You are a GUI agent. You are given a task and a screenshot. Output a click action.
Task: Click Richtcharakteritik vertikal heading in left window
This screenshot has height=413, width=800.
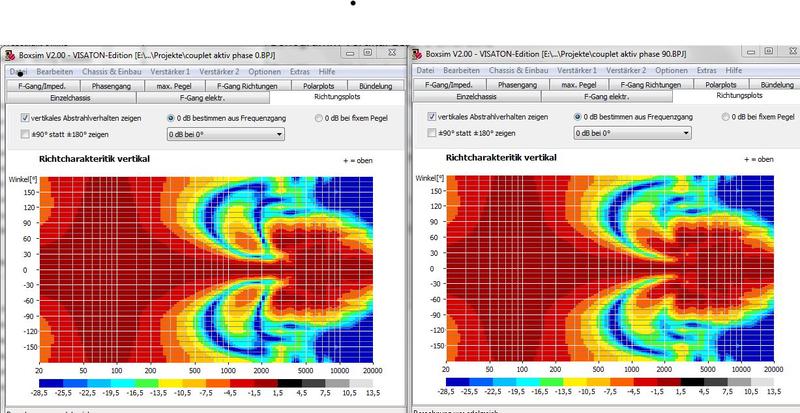(94, 159)
